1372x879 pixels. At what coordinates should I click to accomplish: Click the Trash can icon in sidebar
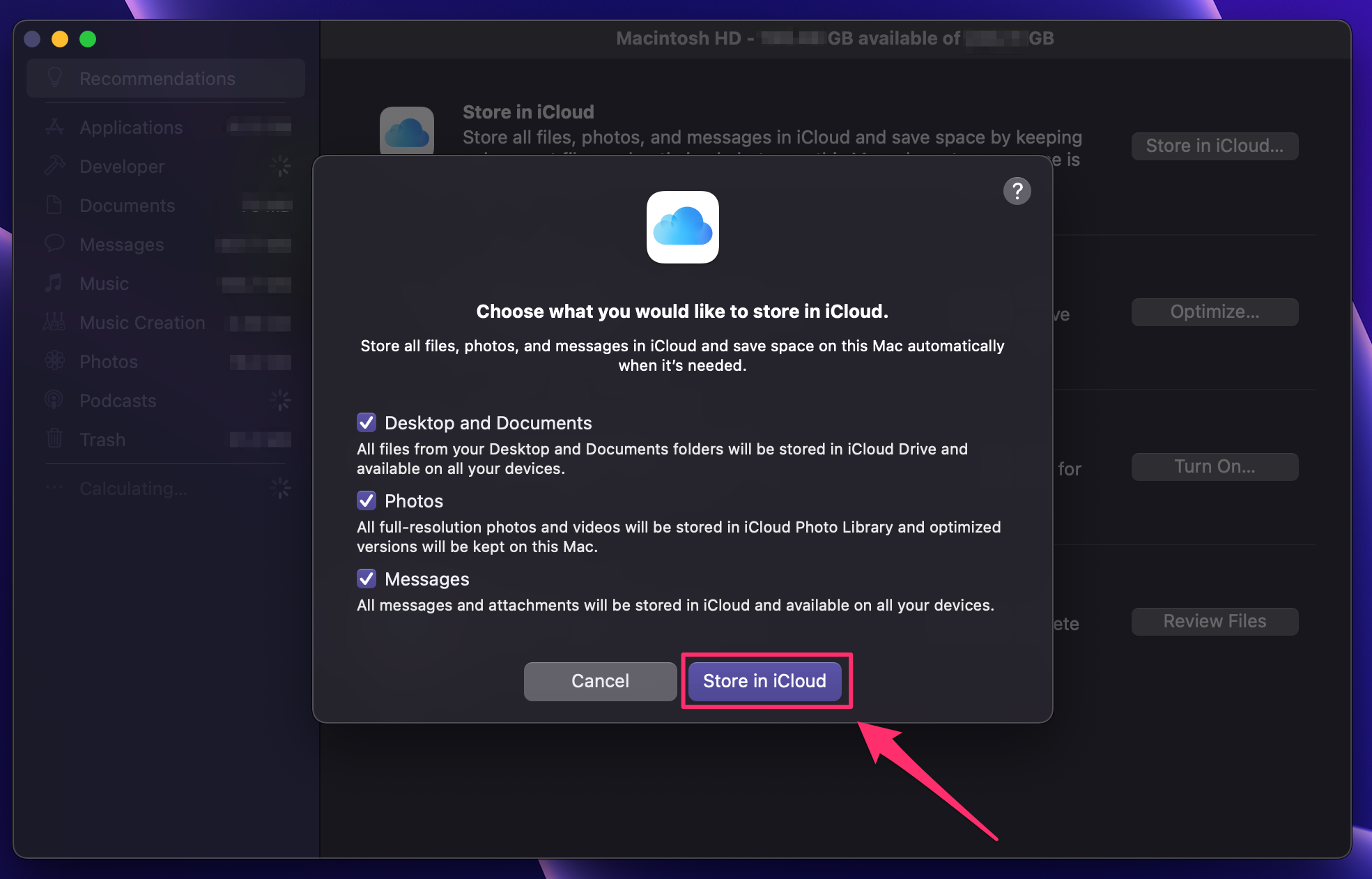pos(54,439)
